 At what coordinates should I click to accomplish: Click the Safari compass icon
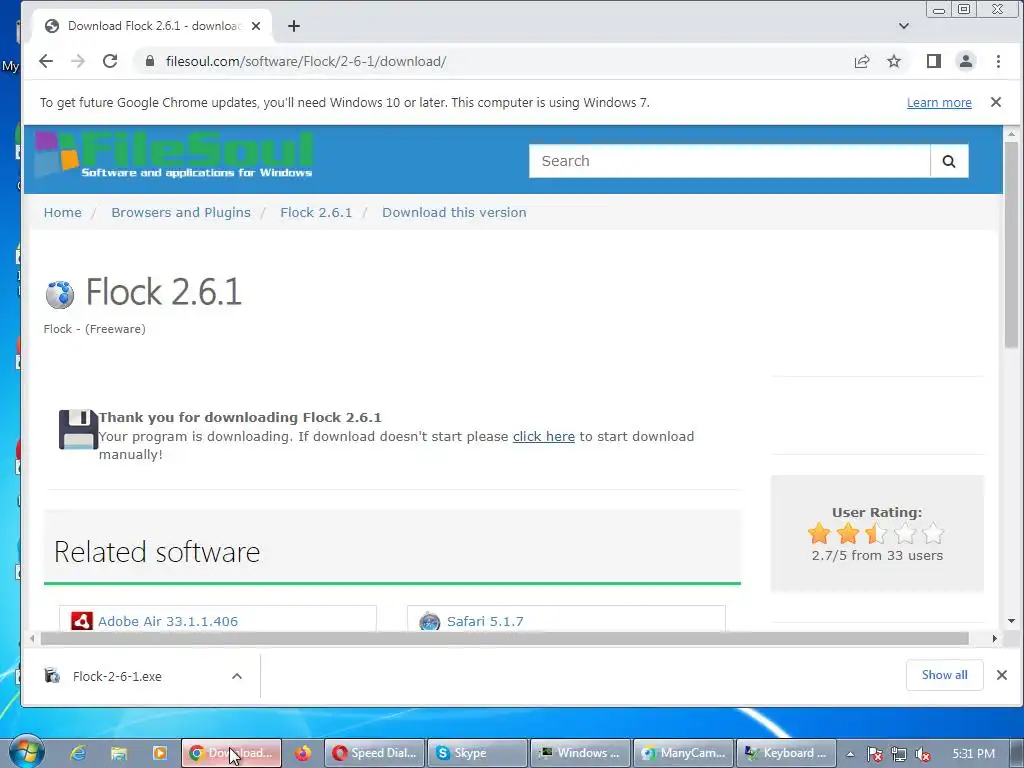[430, 621]
